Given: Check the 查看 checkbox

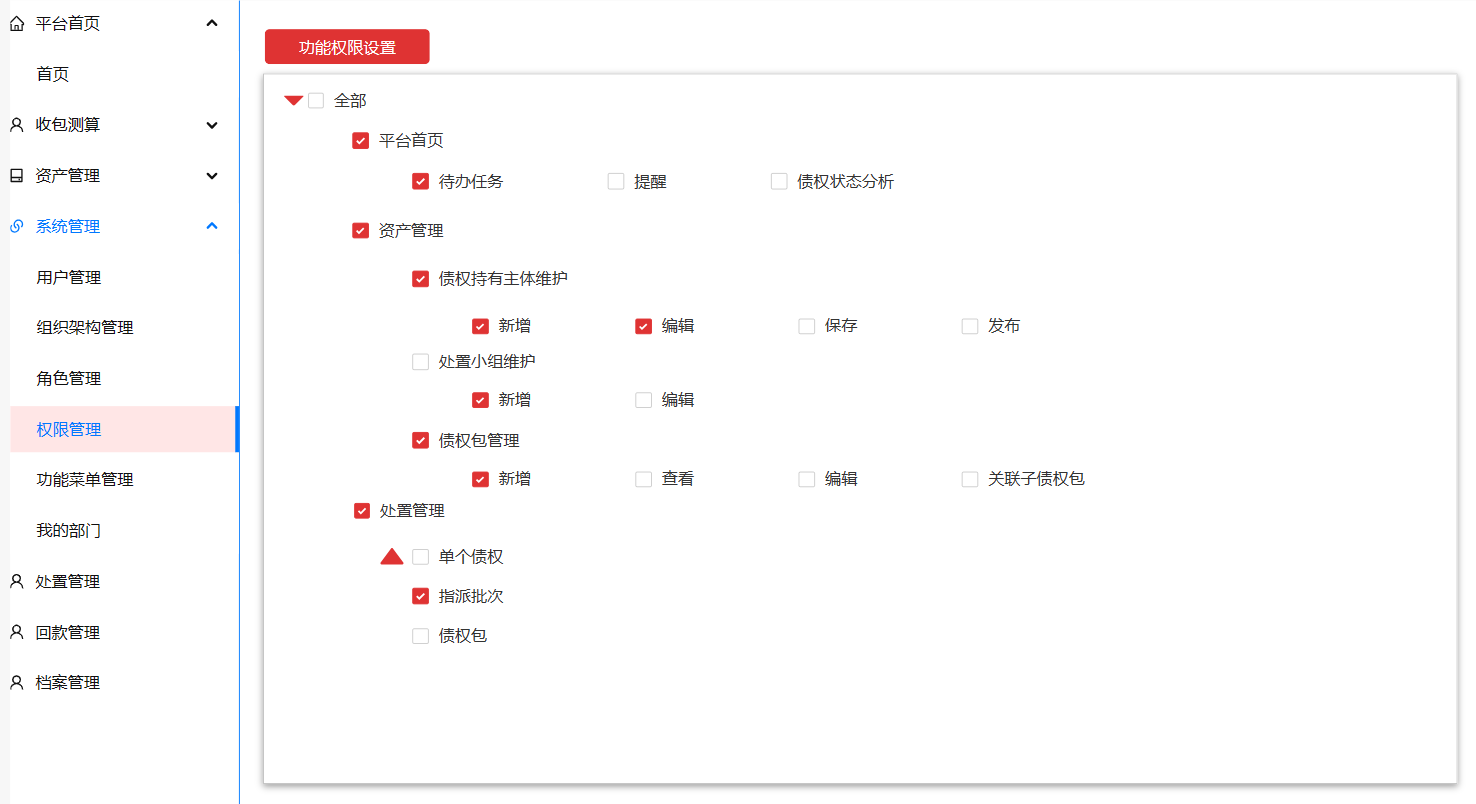Looking at the screenshot, I should (644, 479).
